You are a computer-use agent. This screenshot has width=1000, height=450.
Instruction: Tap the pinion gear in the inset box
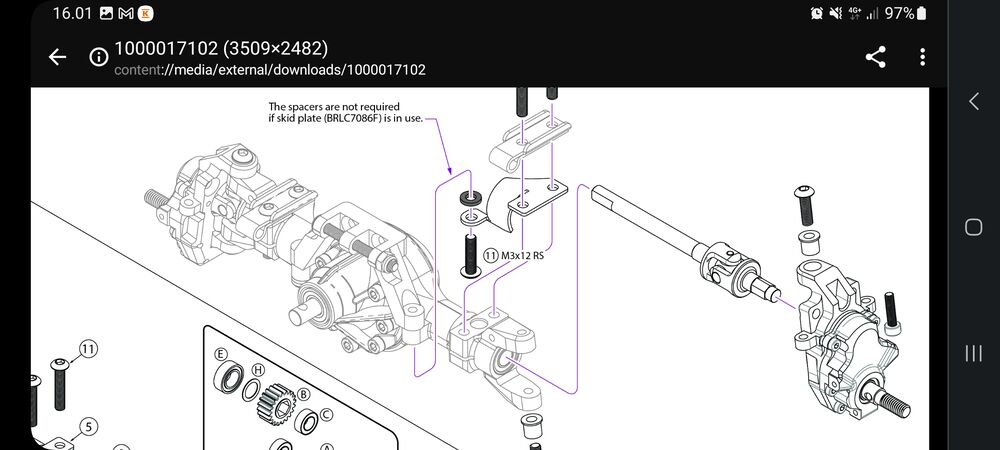click(x=276, y=405)
